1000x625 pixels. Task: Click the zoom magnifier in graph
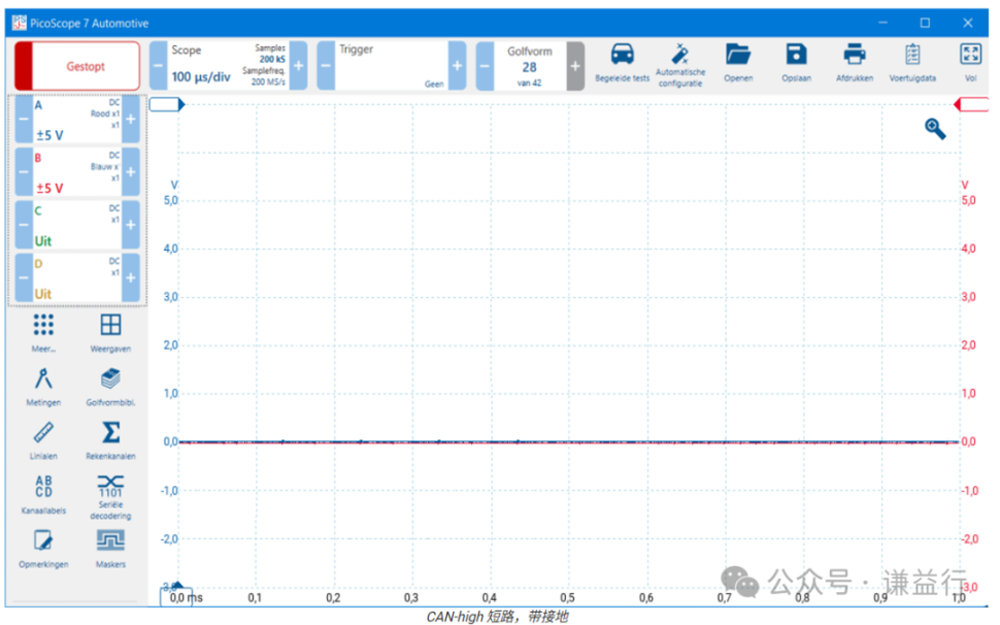[935, 128]
